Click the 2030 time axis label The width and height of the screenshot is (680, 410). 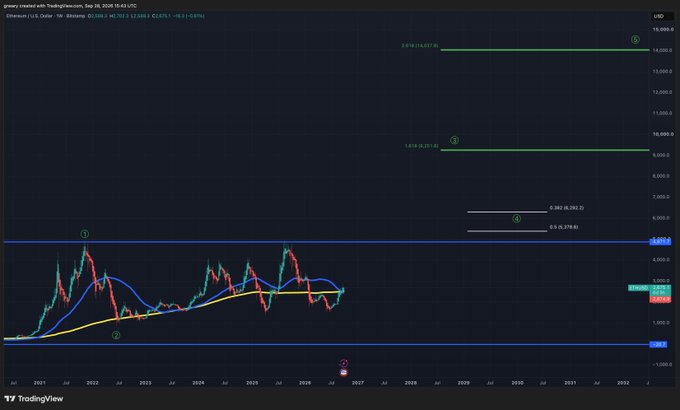pyautogui.click(x=517, y=383)
